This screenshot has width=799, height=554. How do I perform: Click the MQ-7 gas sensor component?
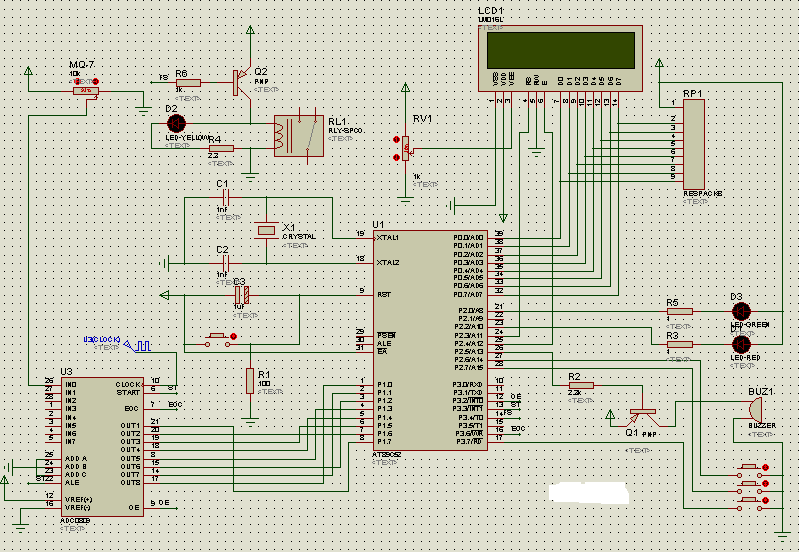coord(86,91)
